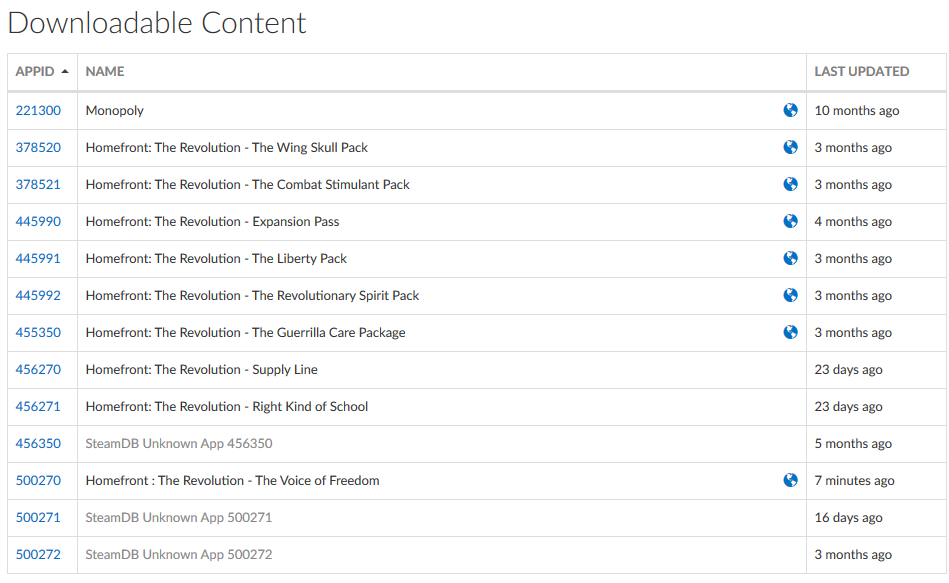Click globe icon for Guerrilla Care Package
The height and width of the screenshot is (583, 949).
[x=790, y=332]
